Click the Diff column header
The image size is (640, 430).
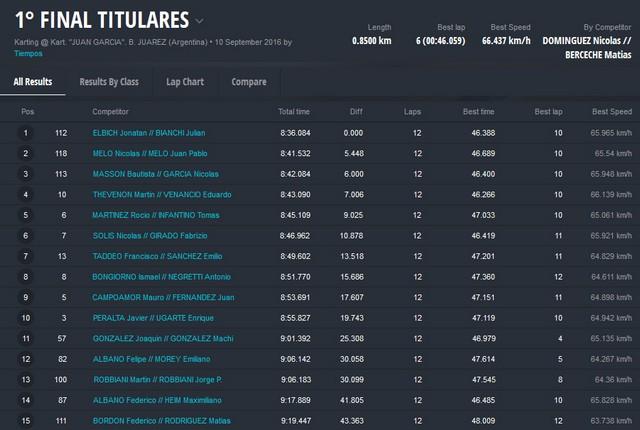click(x=356, y=111)
